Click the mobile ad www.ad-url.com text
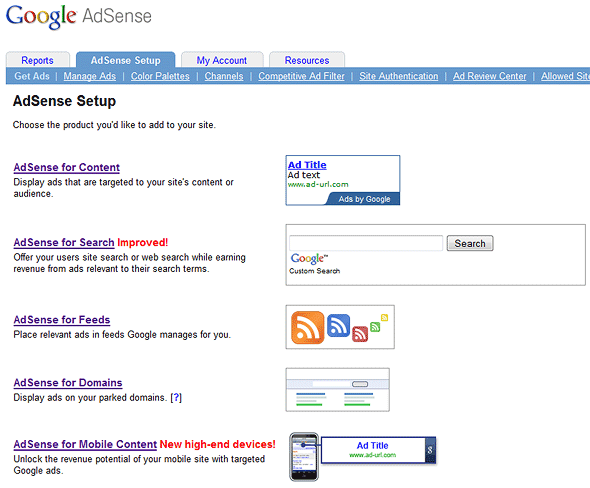This screenshot has width=590, height=488. point(372,455)
